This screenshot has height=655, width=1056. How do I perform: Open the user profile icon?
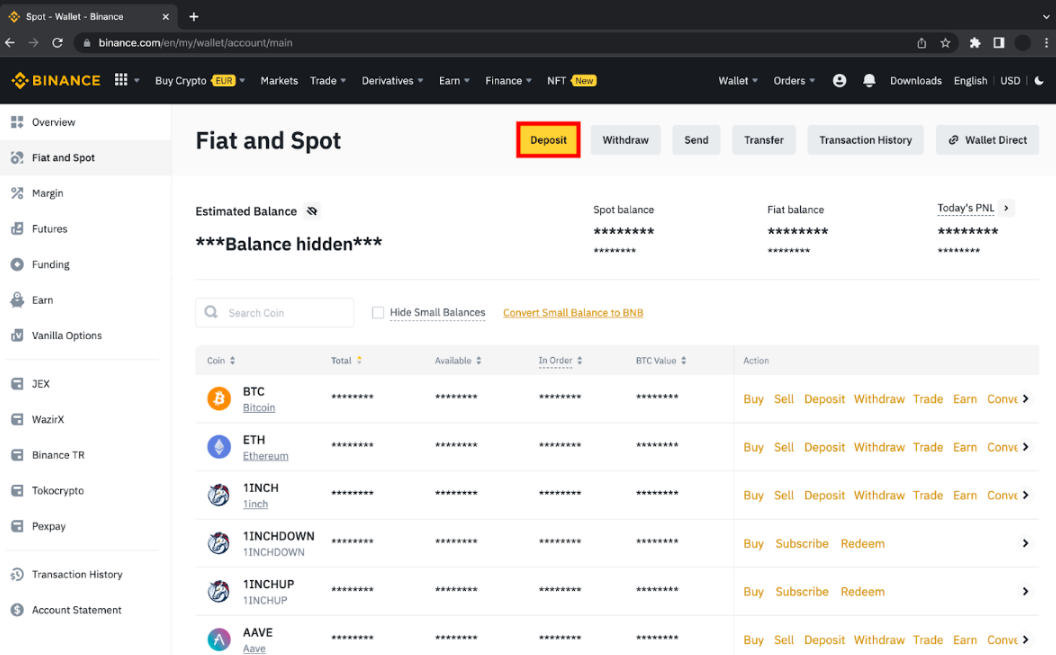839,81
